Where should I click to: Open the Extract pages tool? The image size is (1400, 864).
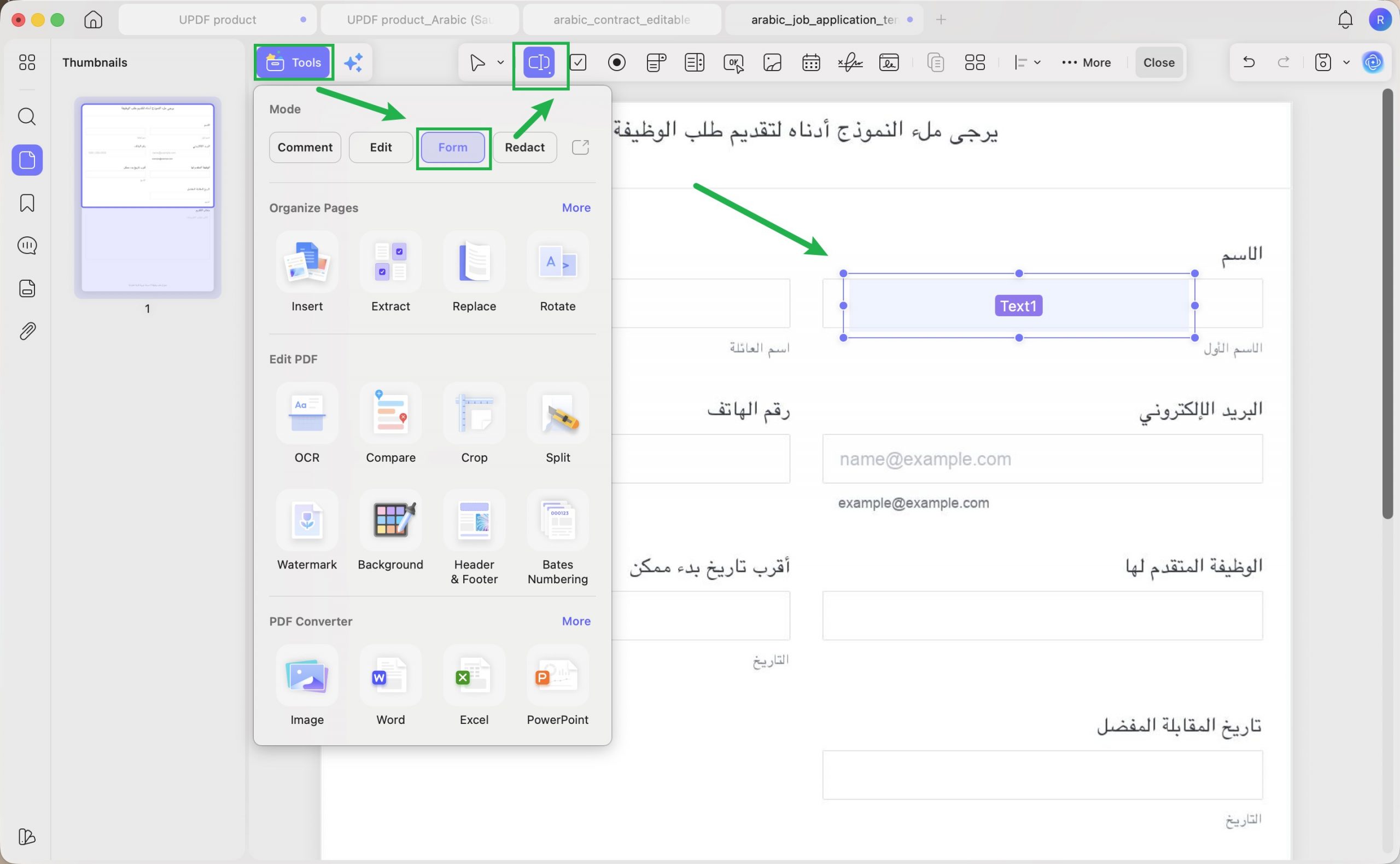pyautogui.click(x=390, y=272)
